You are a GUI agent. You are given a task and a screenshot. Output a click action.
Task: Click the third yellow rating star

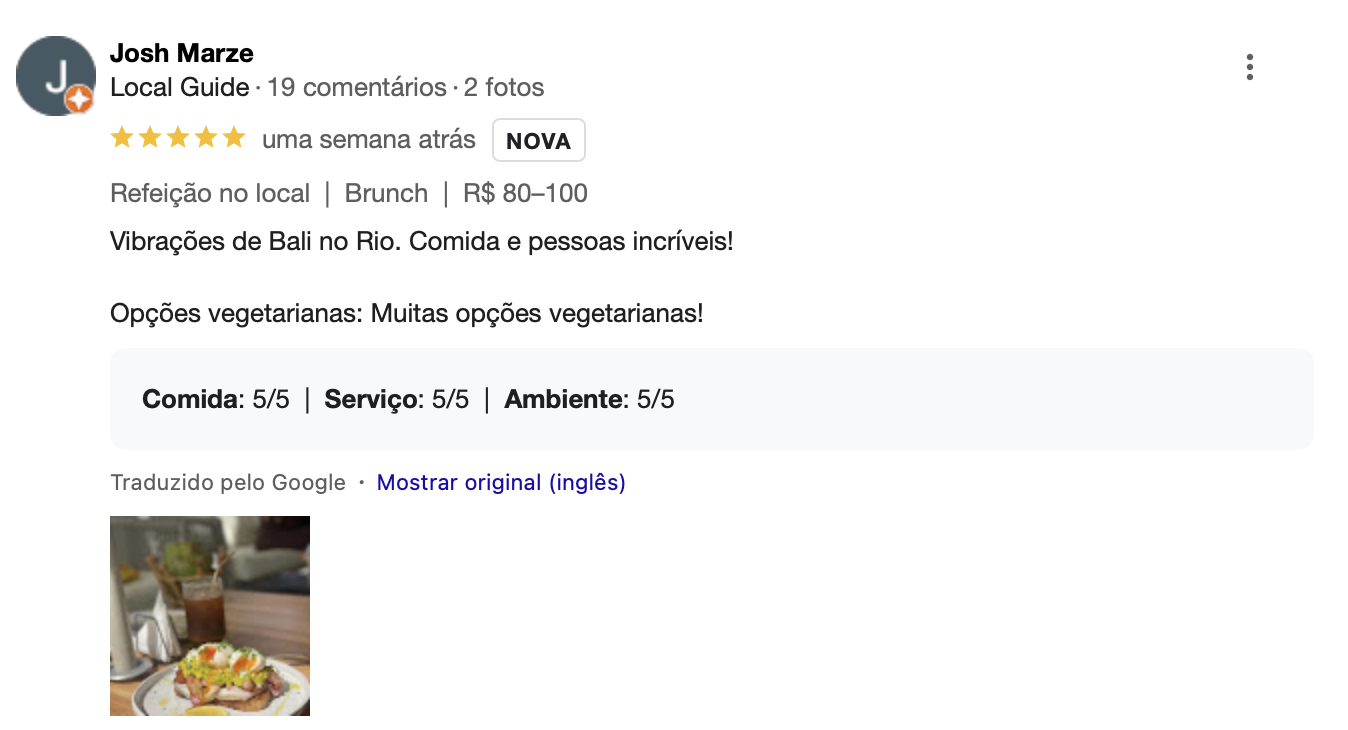pyautogui.click(x=178, y=137)
